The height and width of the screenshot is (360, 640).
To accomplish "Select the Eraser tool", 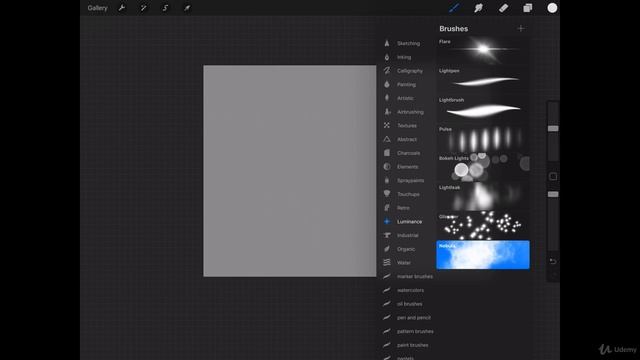I will (x=503, y=8).
